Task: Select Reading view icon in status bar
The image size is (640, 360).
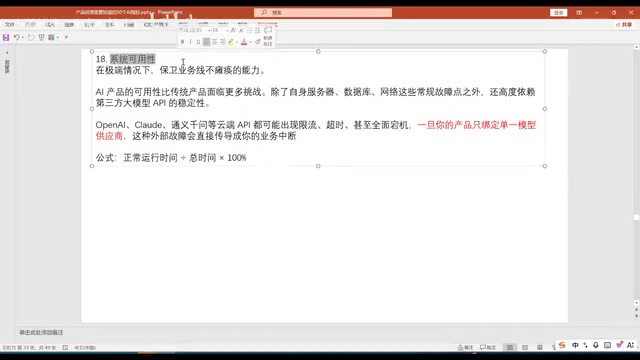Action: 540,347
